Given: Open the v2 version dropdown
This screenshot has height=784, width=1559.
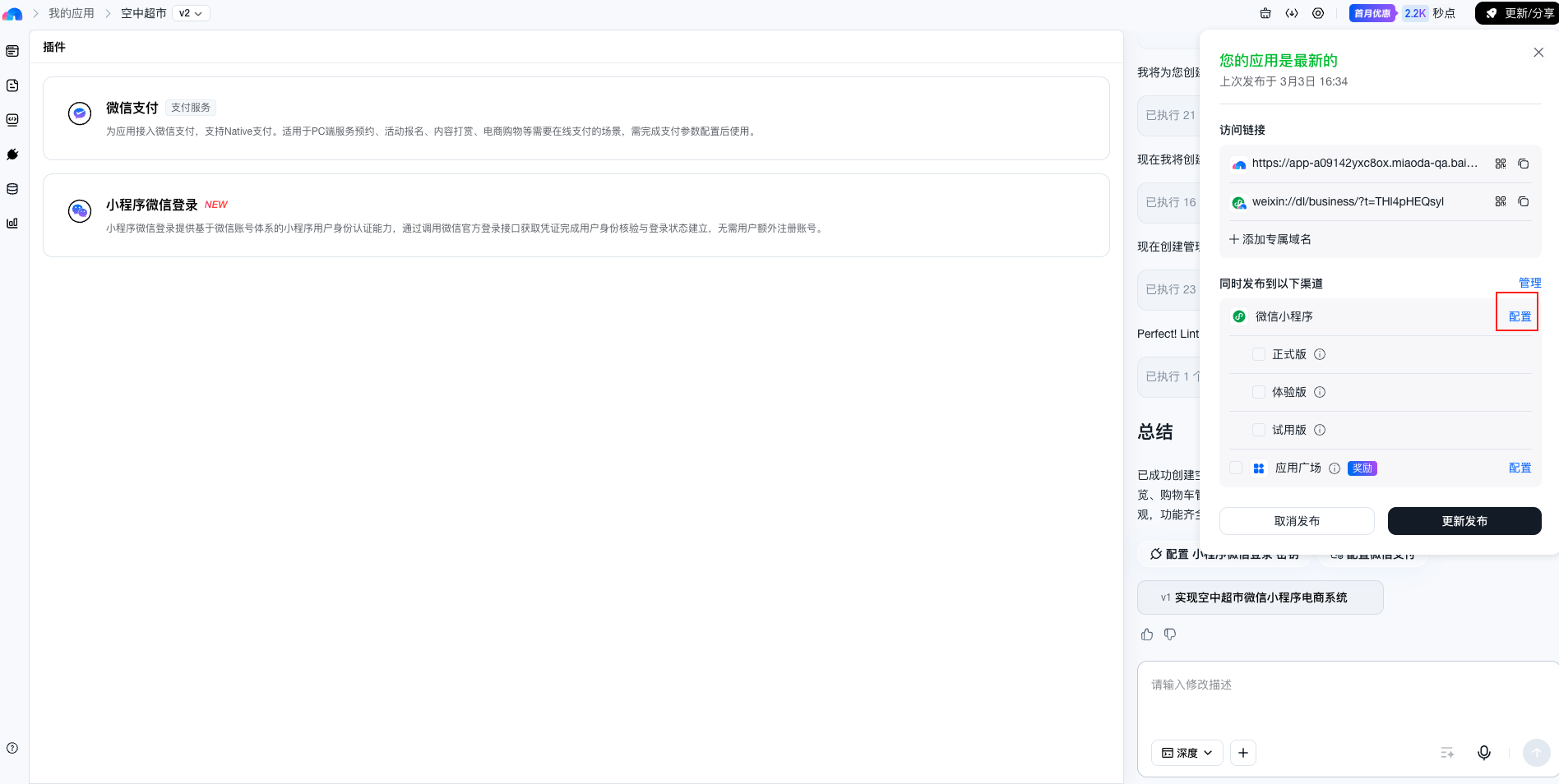Looking at the screenshot, I should point(191,13).
